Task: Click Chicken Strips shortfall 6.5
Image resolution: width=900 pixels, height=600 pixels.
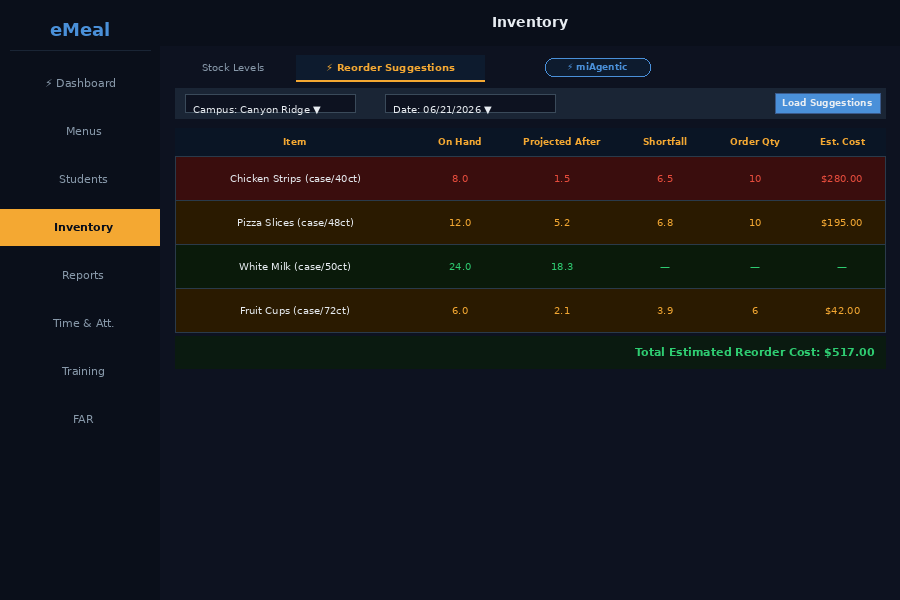Action: 665,179
